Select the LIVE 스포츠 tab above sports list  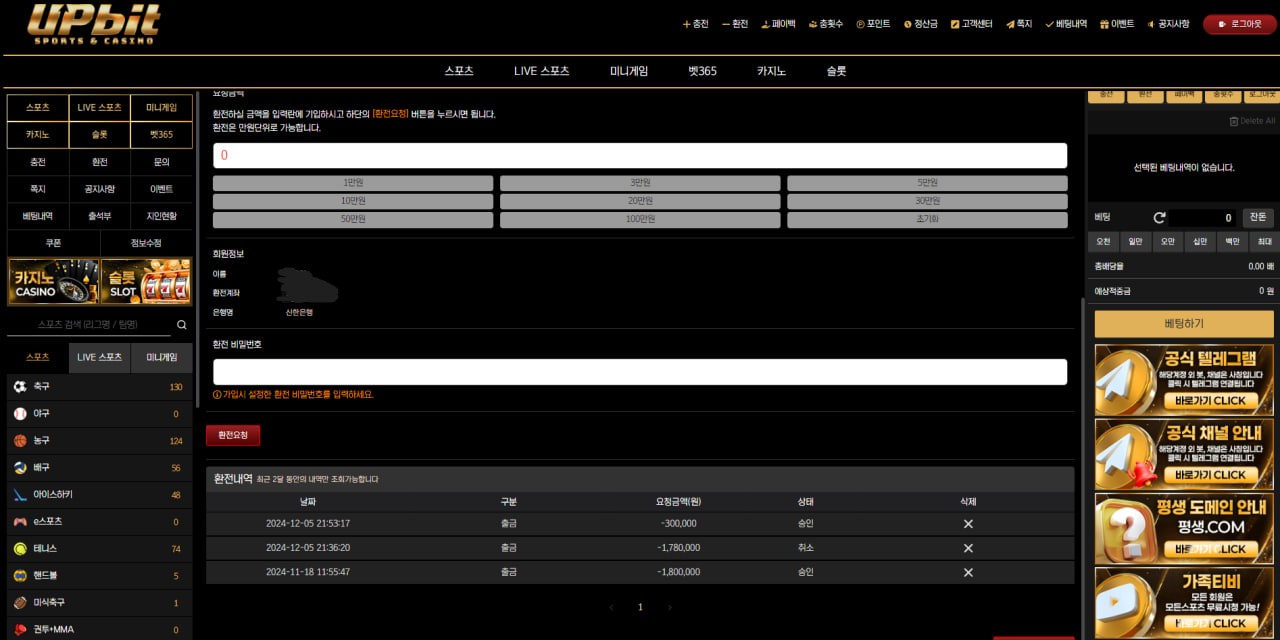[x=99, y=357]
